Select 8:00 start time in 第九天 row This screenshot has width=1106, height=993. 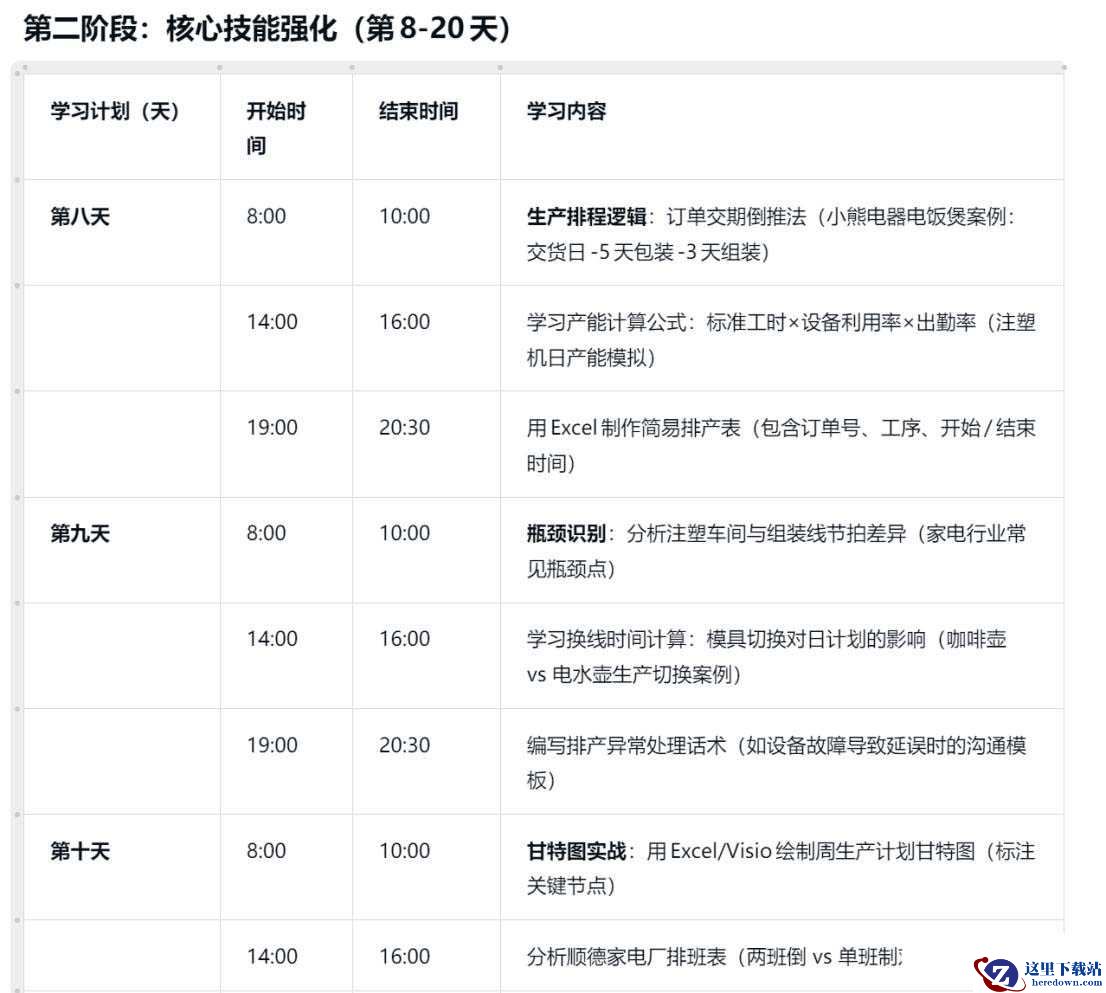[266, 534]
